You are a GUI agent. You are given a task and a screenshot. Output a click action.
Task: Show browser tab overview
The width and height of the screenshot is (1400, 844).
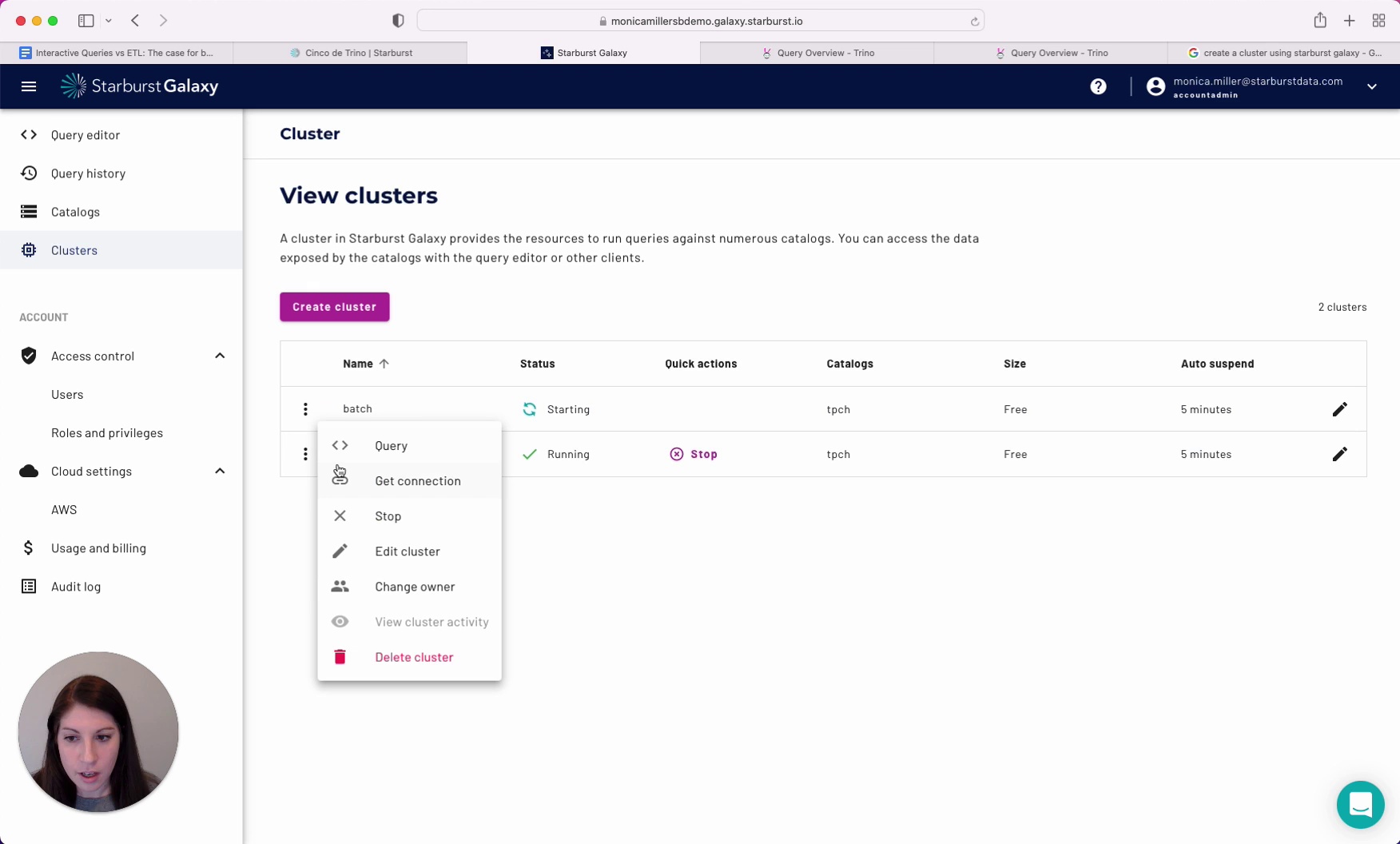[x=1378, y=21]
